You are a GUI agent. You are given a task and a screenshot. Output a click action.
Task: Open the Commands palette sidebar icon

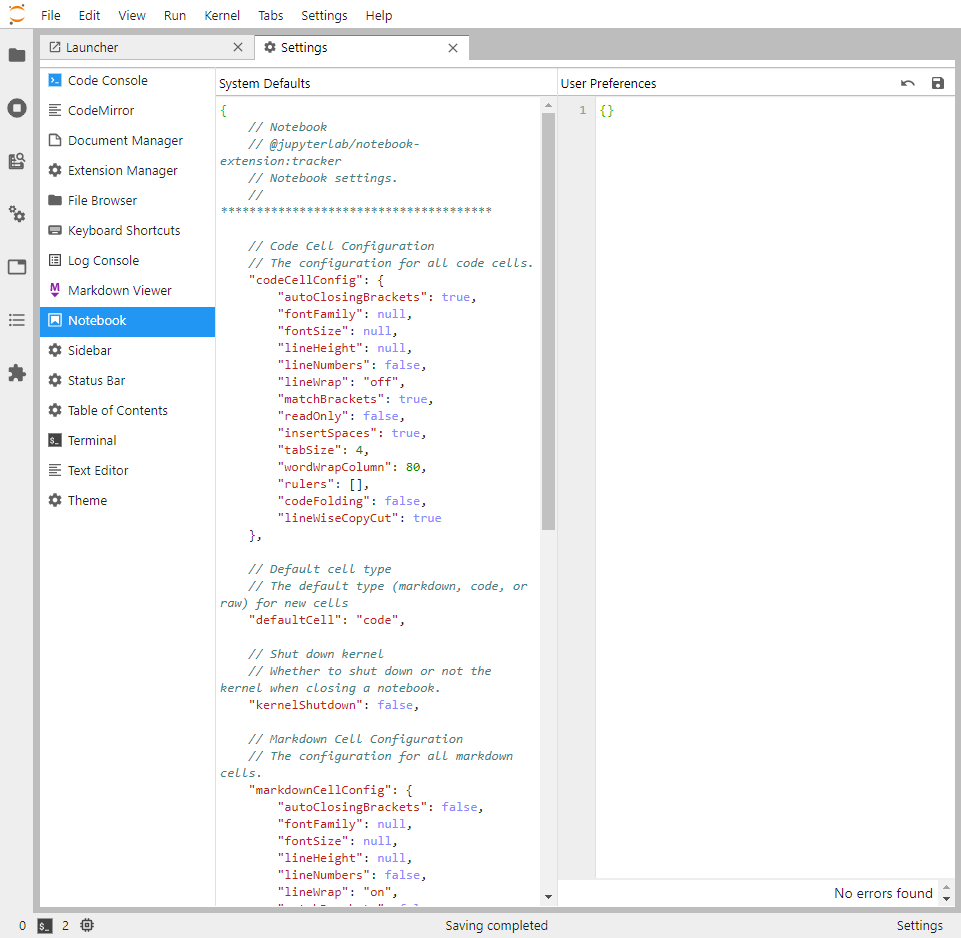17,161
